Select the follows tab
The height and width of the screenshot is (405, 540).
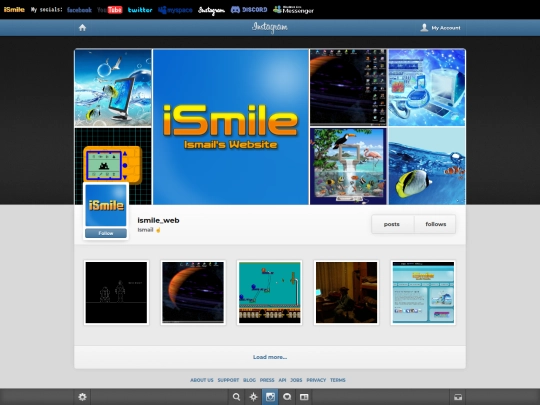point(436,224)
